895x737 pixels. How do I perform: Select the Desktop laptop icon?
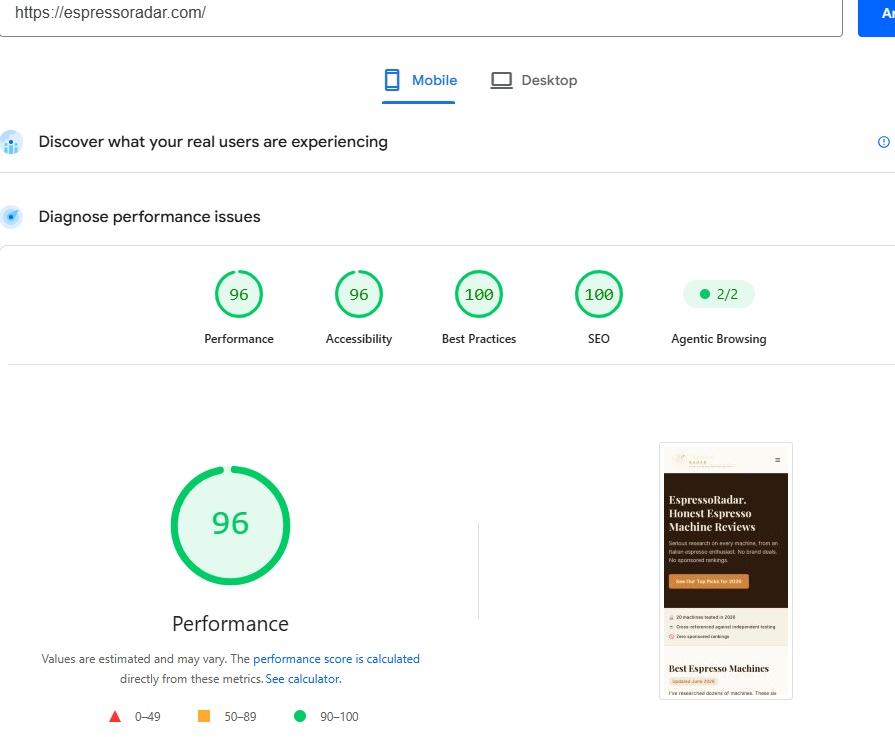pyautogui.click(x=501, y=80)
